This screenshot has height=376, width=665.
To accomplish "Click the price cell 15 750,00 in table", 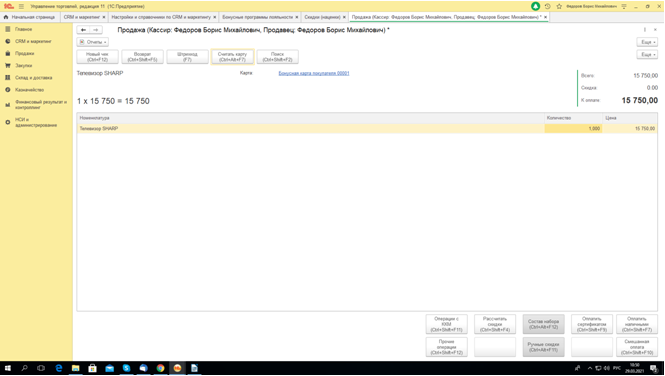I will pos(630,128).
